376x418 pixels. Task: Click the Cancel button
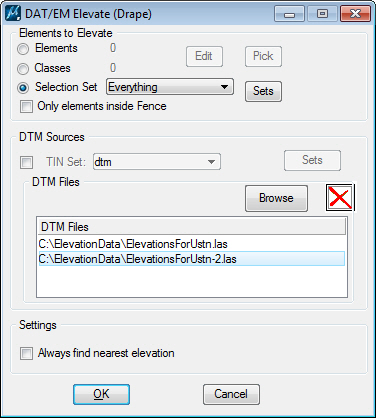[x=231, y=394]
